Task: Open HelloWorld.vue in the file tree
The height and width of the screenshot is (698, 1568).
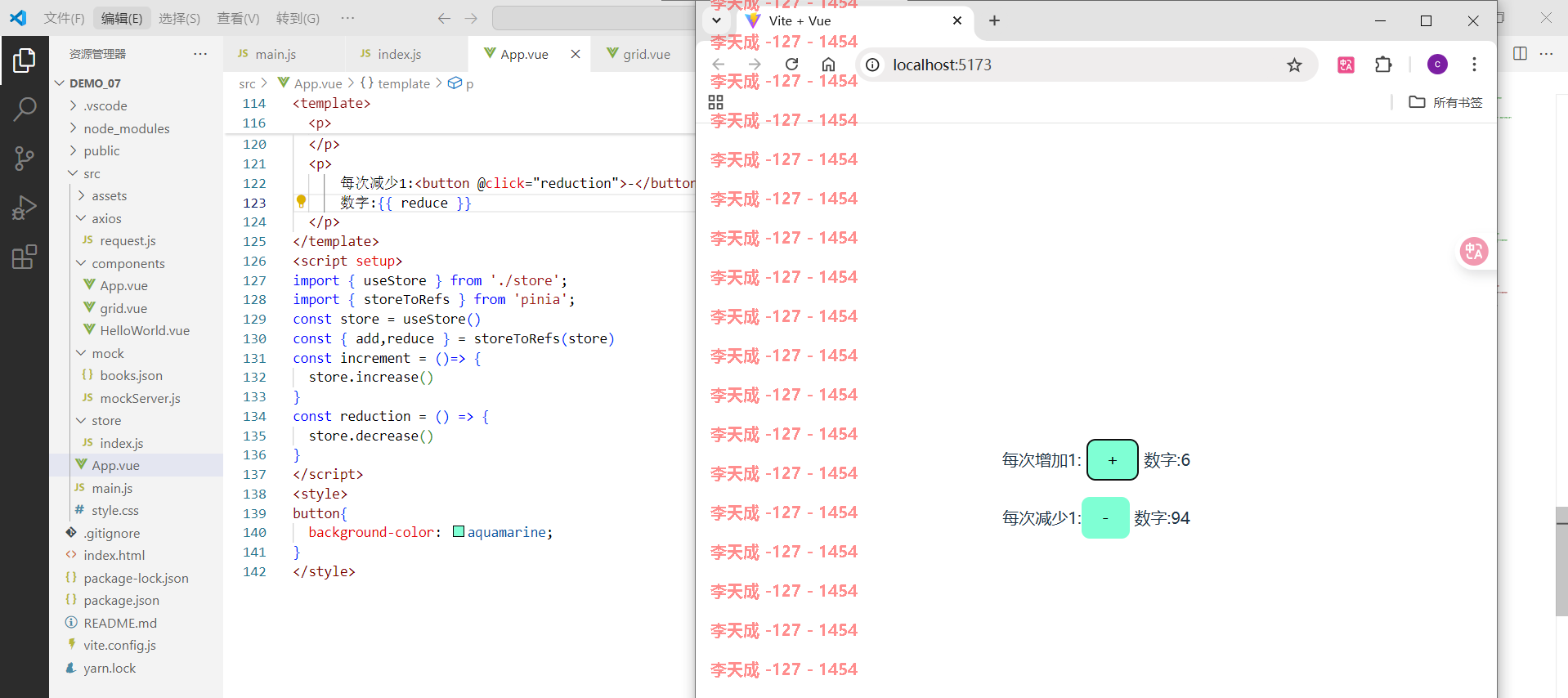Action: click(x=145, y=330)
